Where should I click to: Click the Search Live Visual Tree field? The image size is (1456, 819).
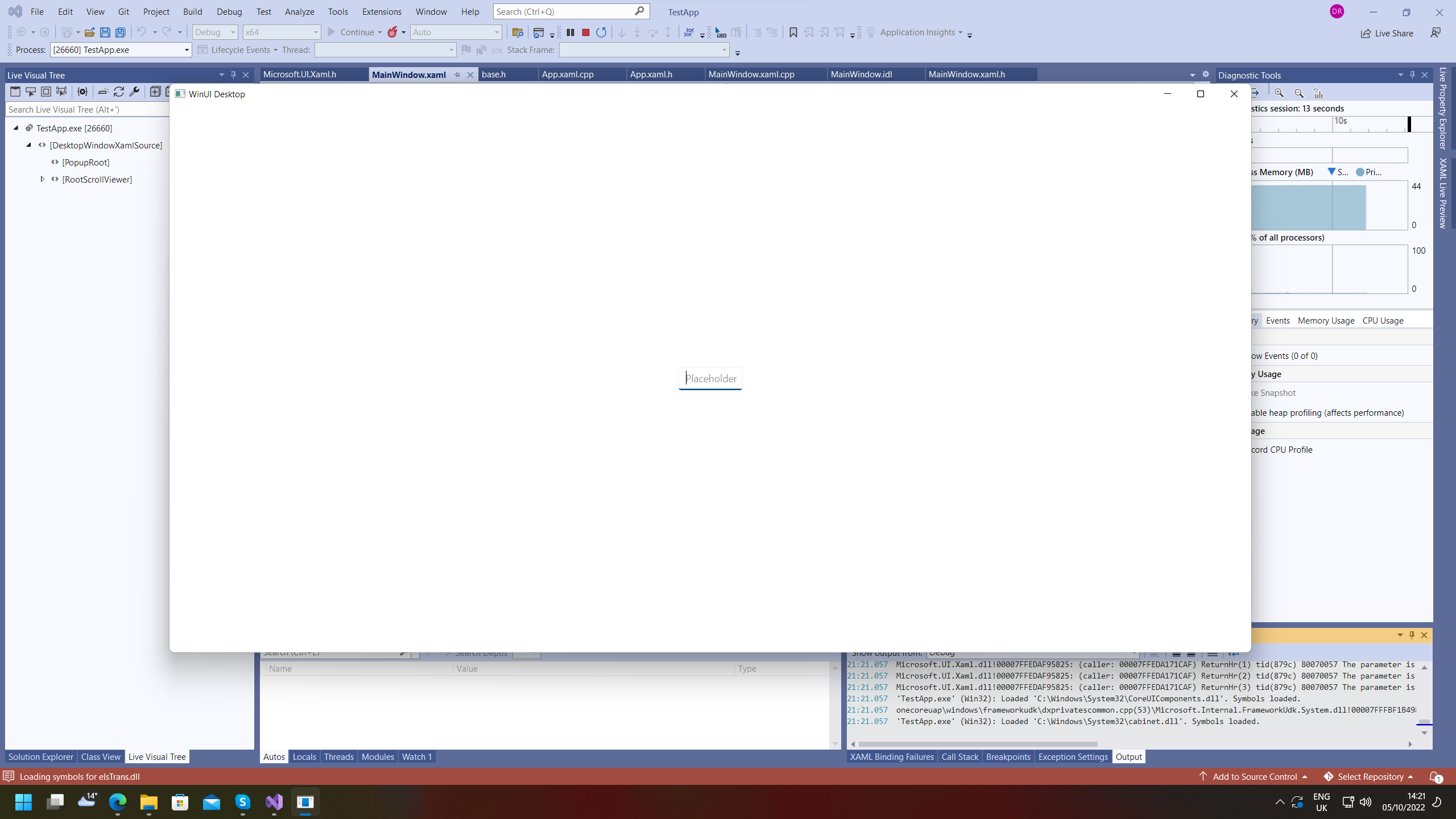coord(88,109)
